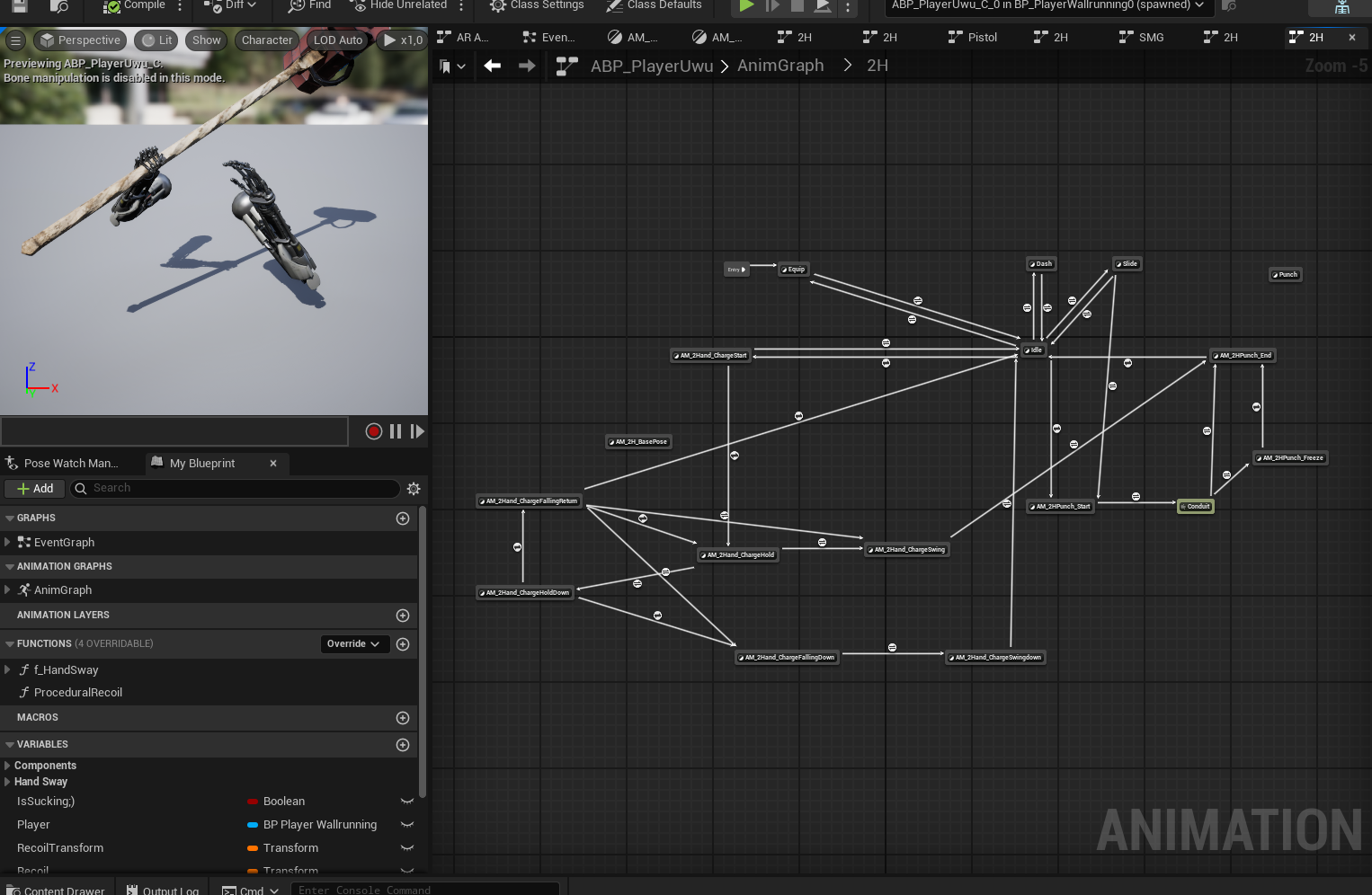Open My Blueprint panel settings gear
Viewport: 1372px width, 895px height.
pos(413,488)
